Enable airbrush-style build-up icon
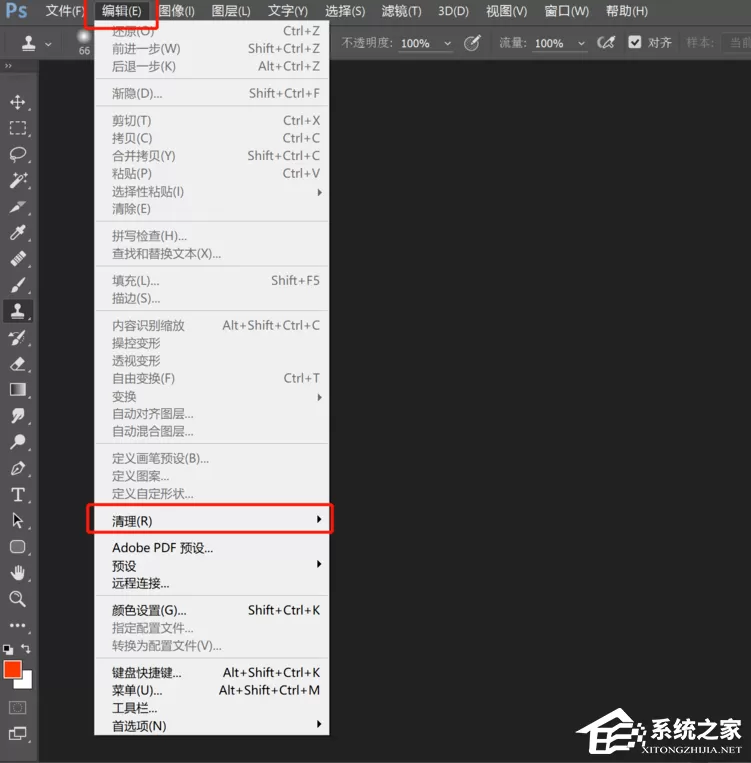 point(606,43)
